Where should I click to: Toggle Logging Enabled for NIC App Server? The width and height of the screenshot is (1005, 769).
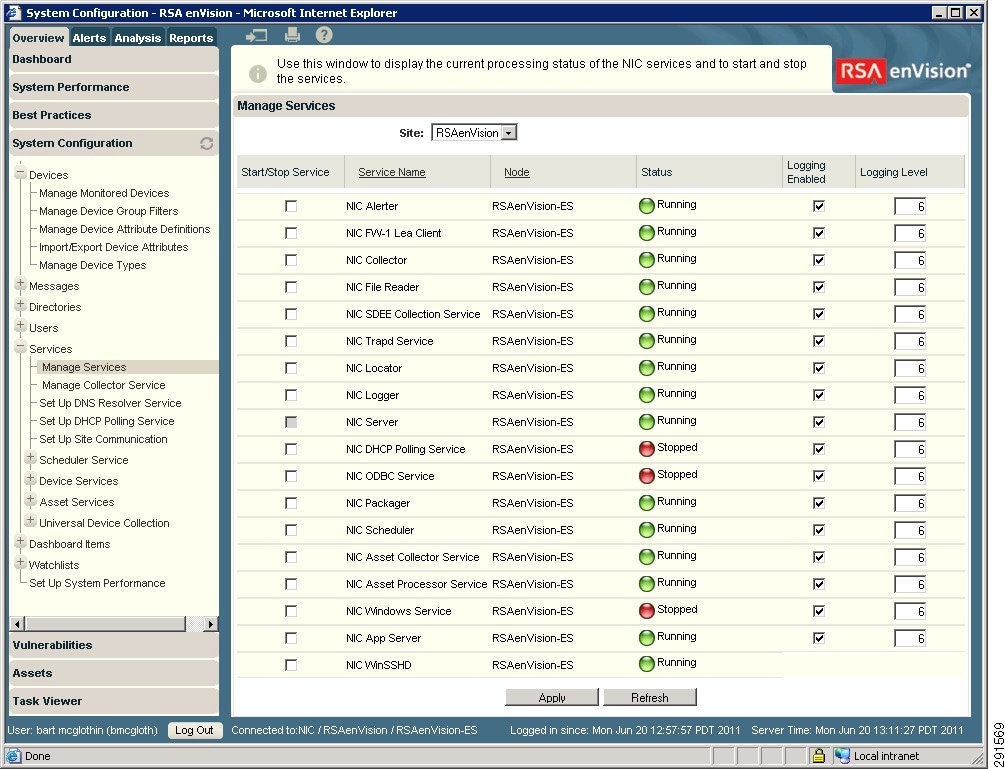click(x=819, y=638)
